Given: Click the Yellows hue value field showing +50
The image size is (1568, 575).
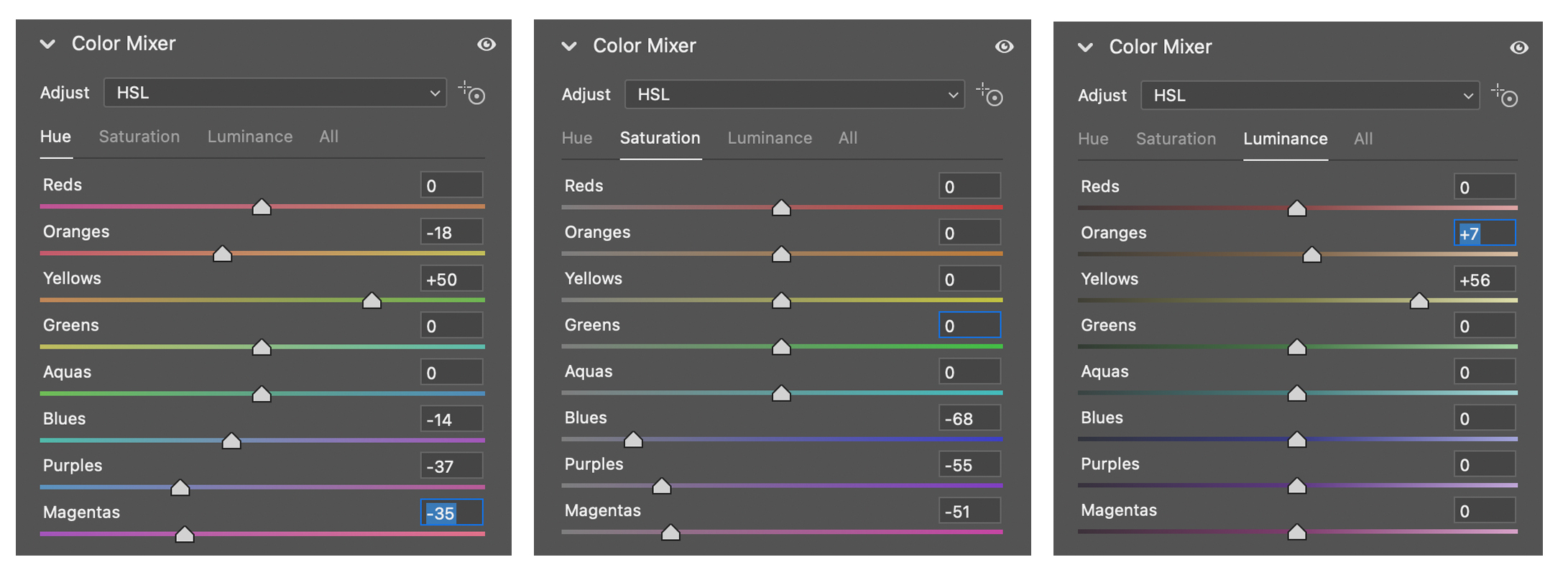Looking at the screenshot, I should coord(451,279).
